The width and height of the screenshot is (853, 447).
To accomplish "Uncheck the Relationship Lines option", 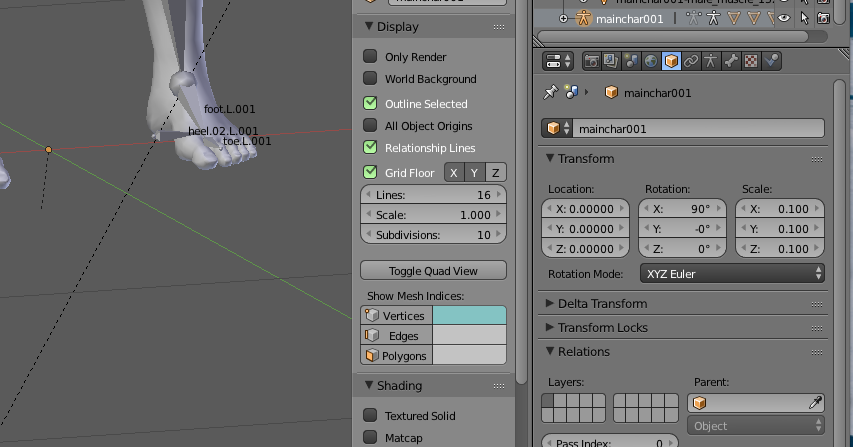I will [x=370, y=147].
